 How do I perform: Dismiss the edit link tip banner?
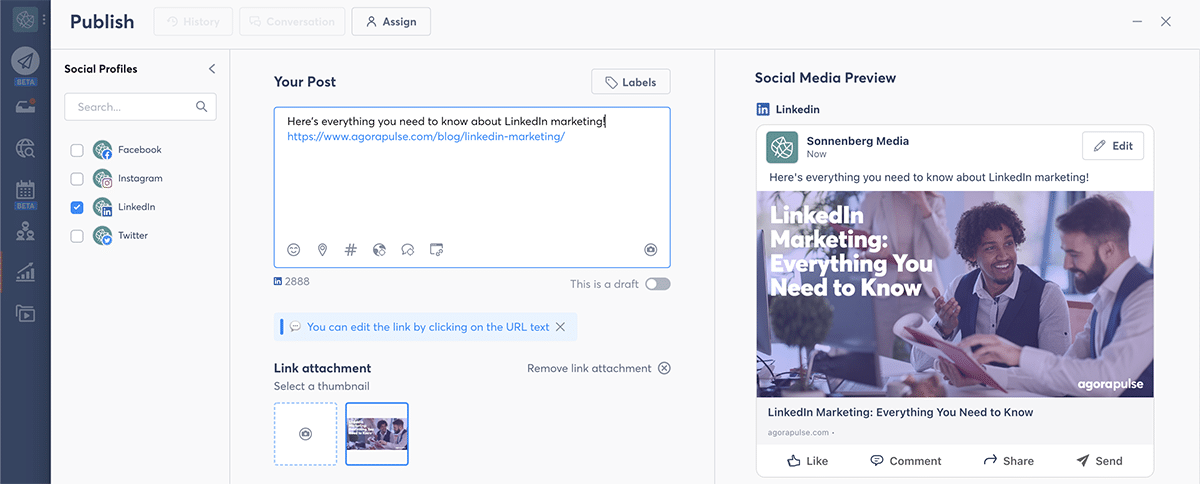click(x=560, y=327)
